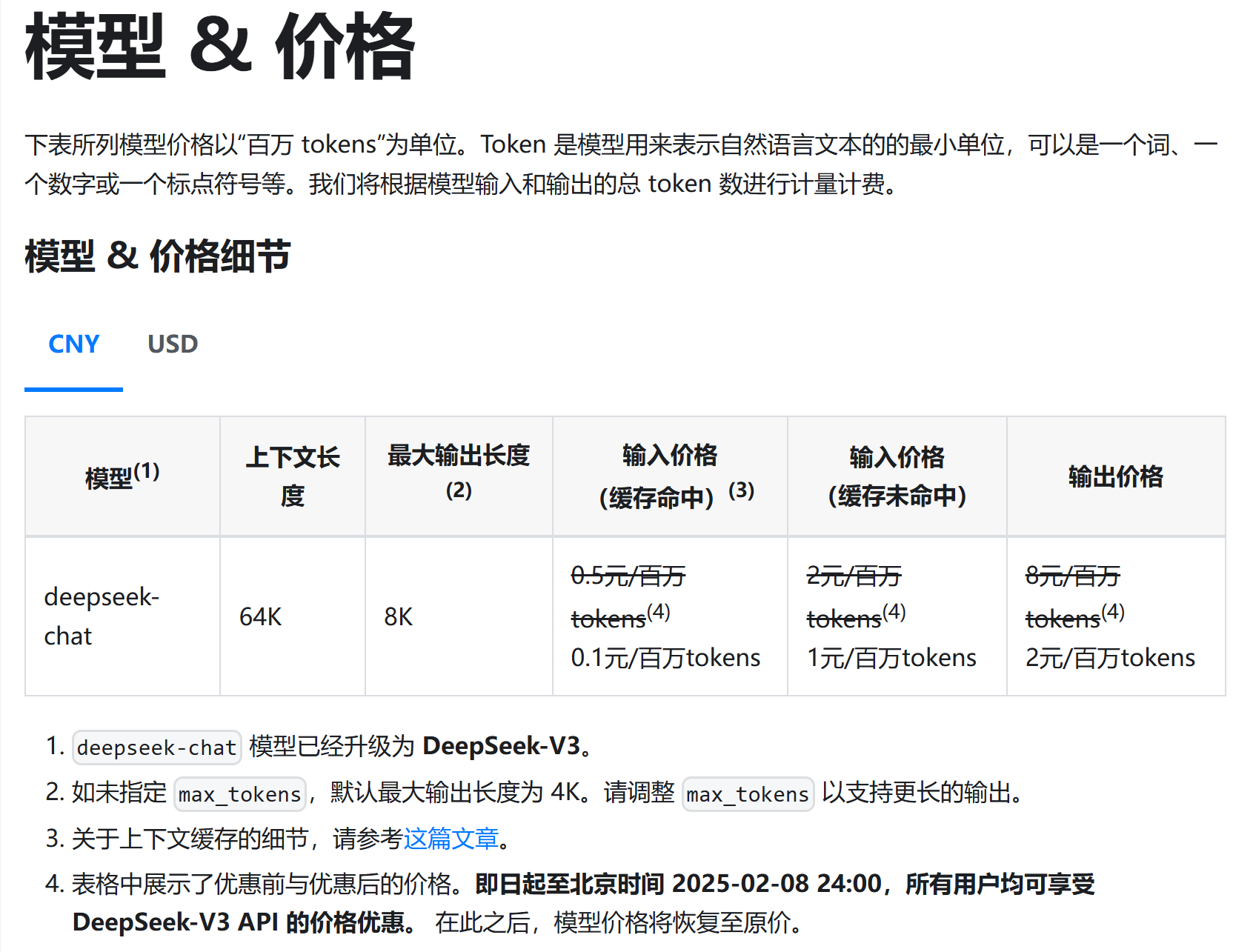This screenshot has width=1253, height=952.
Task: Click the discounted 1元/百万tokens price
Action: pyautogui.click(x=891, y=657)
